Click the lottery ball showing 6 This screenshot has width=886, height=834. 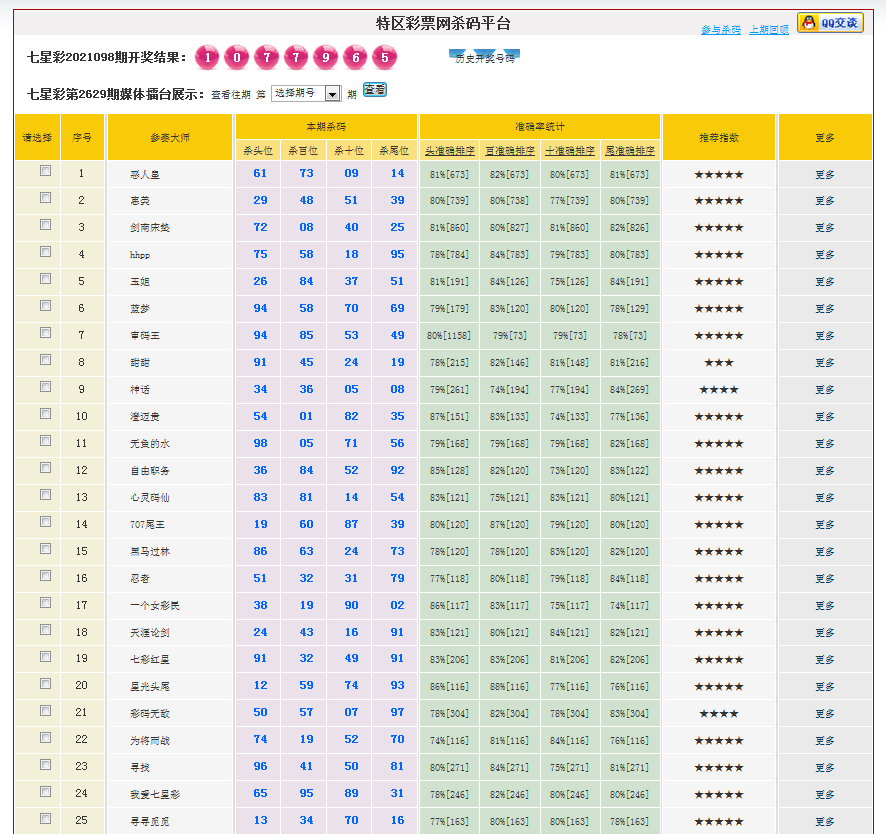[x=356, y=57]
